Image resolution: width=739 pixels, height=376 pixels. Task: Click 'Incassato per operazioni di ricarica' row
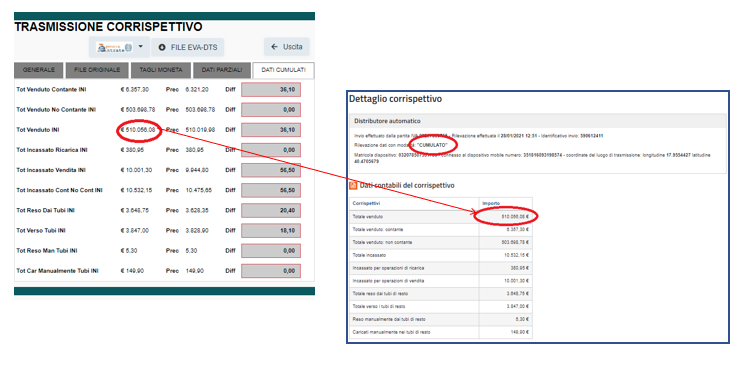tap(441, 268)
